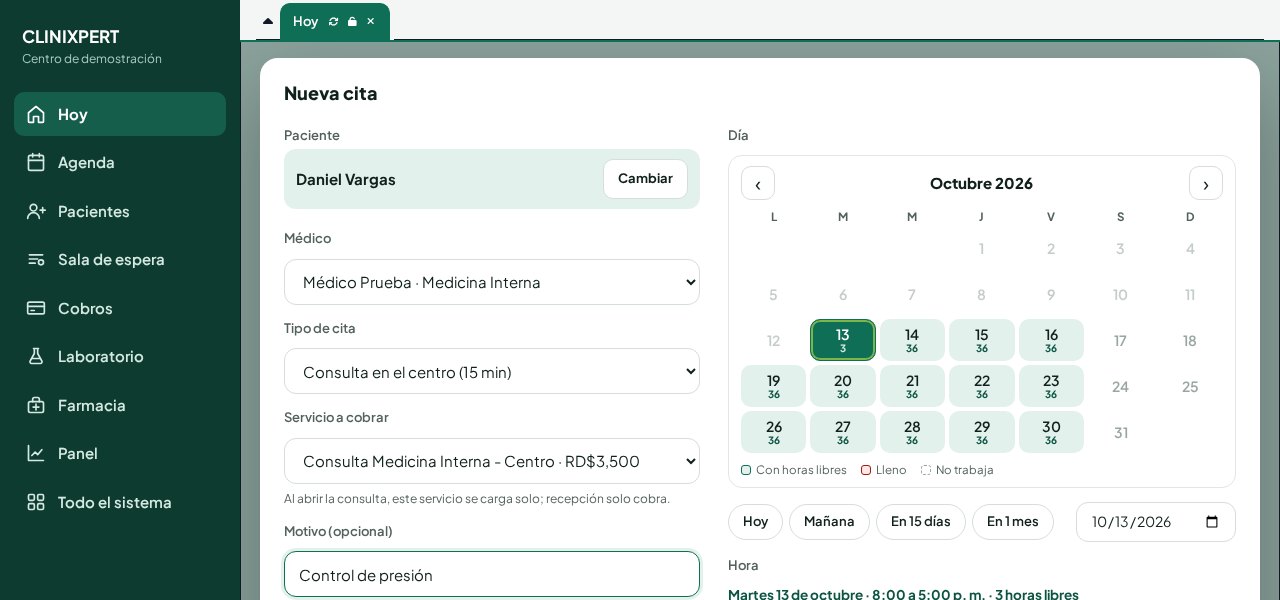This screenshot has width=1280, height=600.
Task: Choose the Mañana quick-date button
Action: click(x=829, y=522)
